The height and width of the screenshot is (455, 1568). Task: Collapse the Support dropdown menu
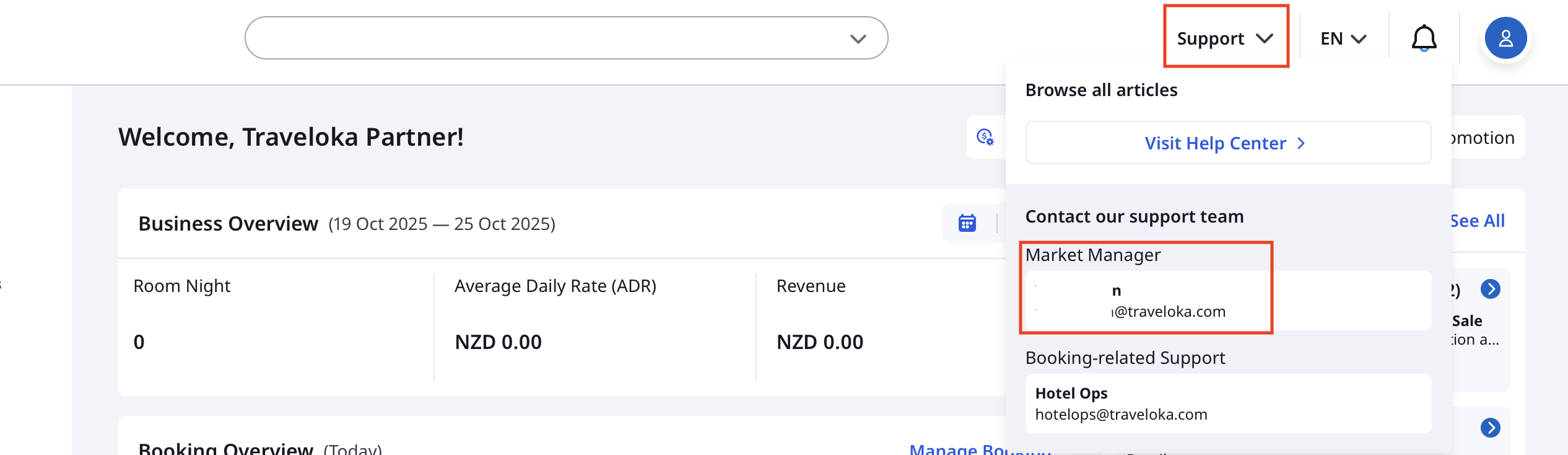click(1225, 38)
